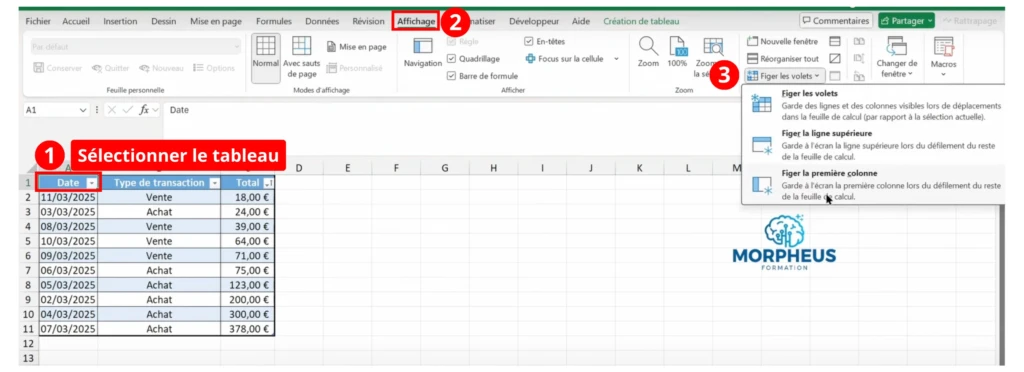Click the Masquer icon beside Réorganiser tout
The image size is (1024, 372).
(x=835, y=59)
